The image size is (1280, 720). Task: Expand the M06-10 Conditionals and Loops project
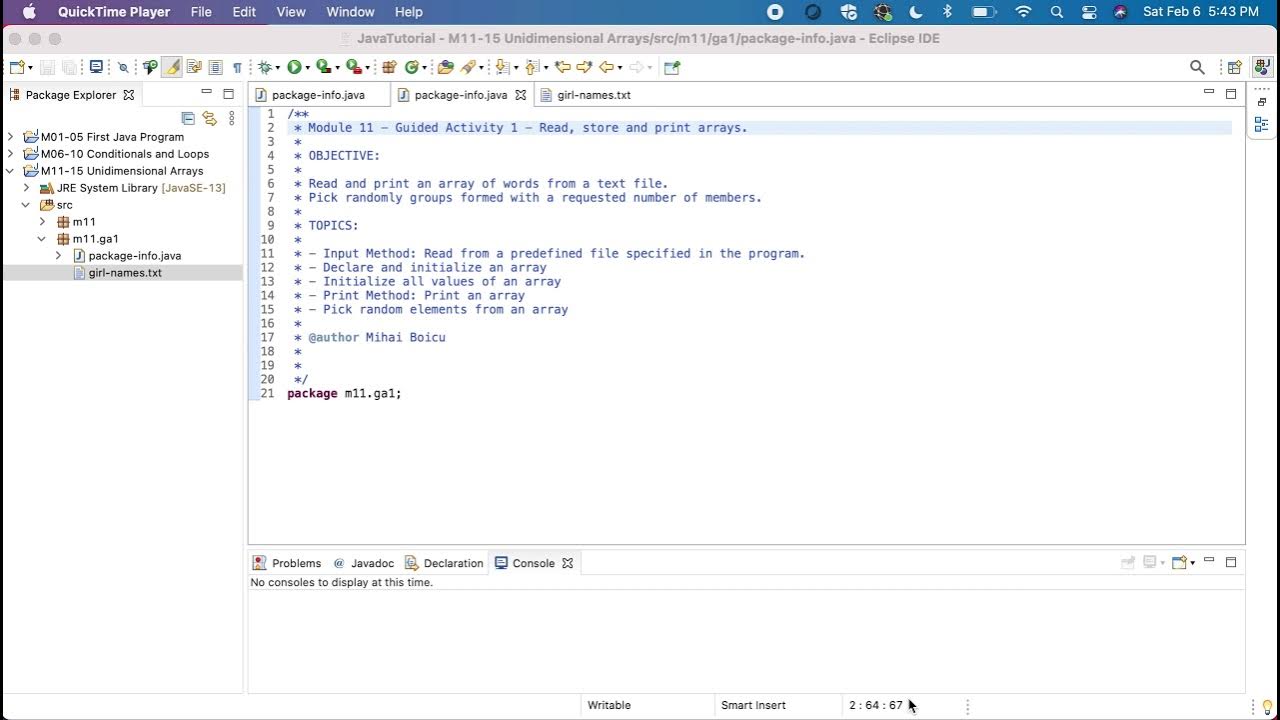(x=10, y=154)
